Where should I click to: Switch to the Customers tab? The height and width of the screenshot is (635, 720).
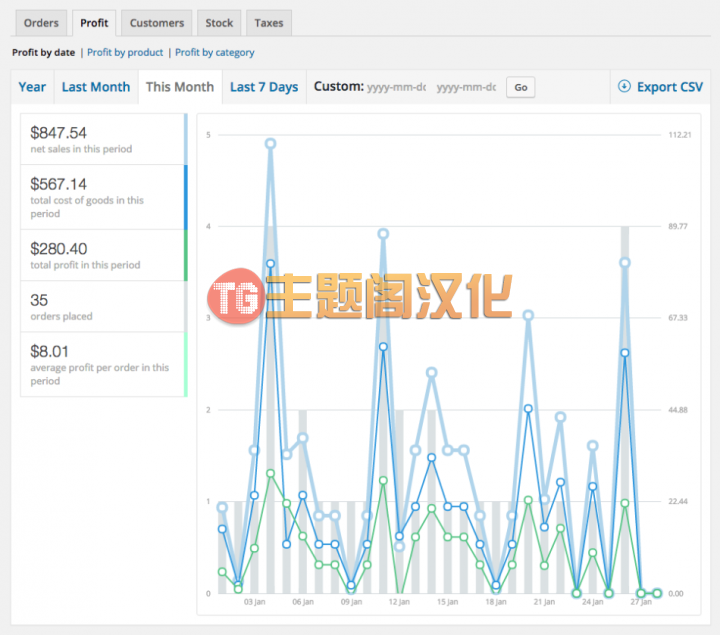click(157, 23)
